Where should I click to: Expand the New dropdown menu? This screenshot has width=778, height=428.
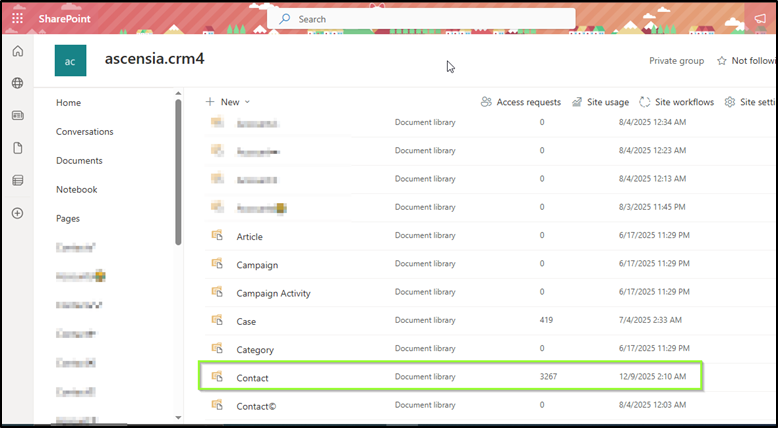228,102
